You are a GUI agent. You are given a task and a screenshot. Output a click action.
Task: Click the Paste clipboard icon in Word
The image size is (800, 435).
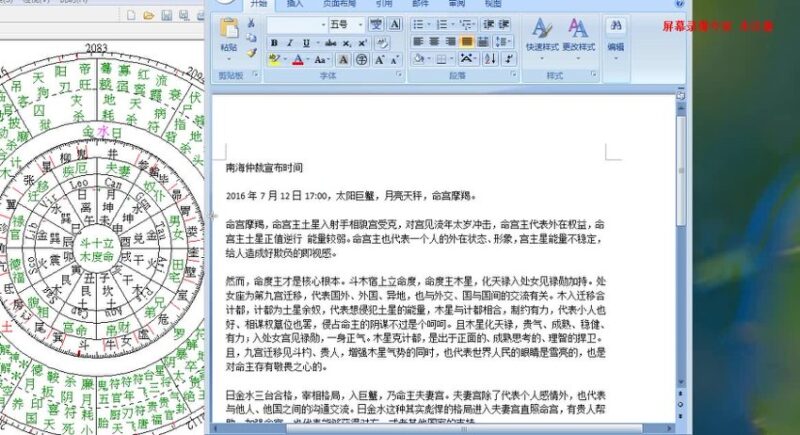click(x=229, y=28)
